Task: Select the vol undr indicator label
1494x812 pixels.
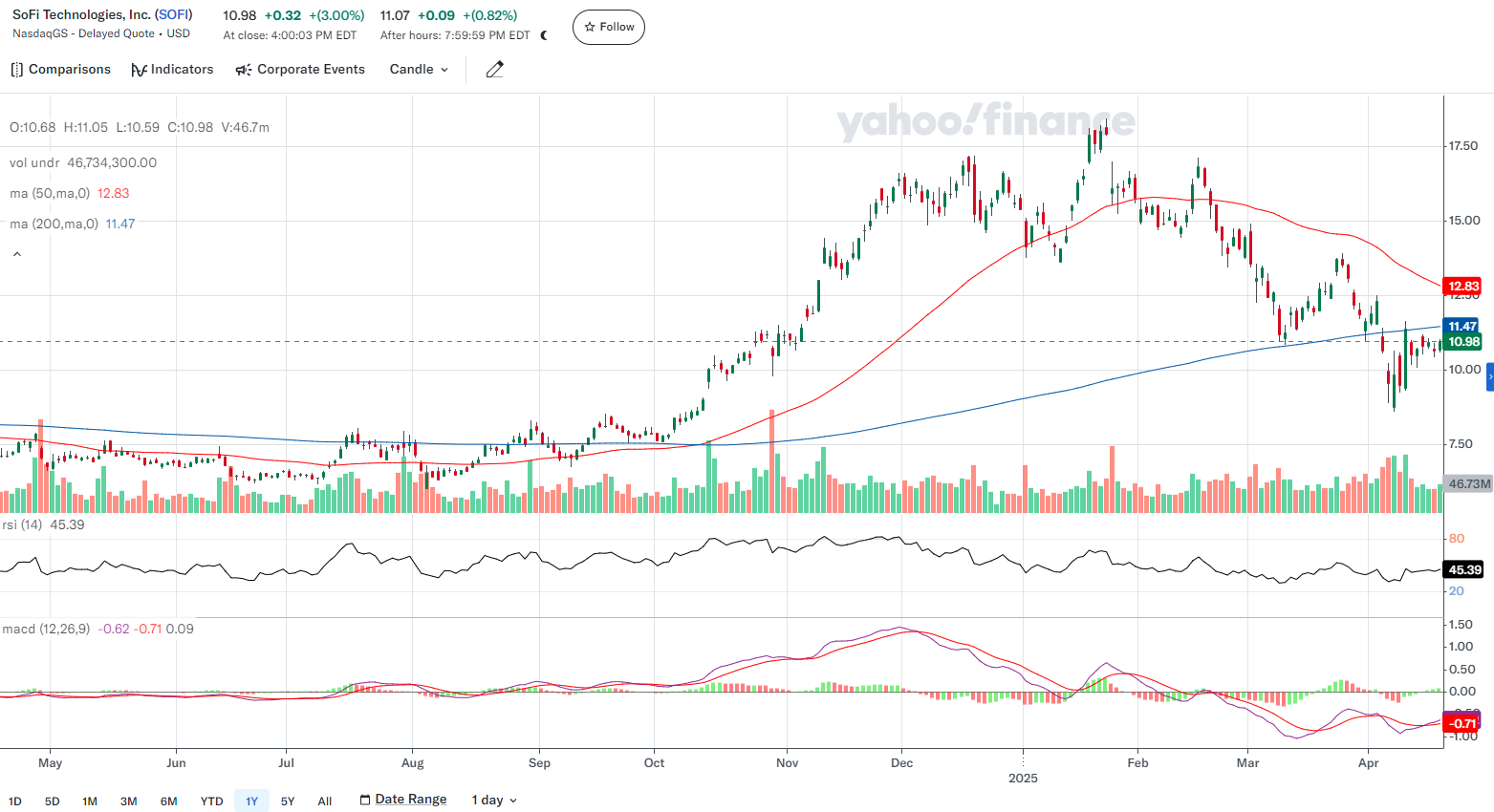Action: (34, 162)
